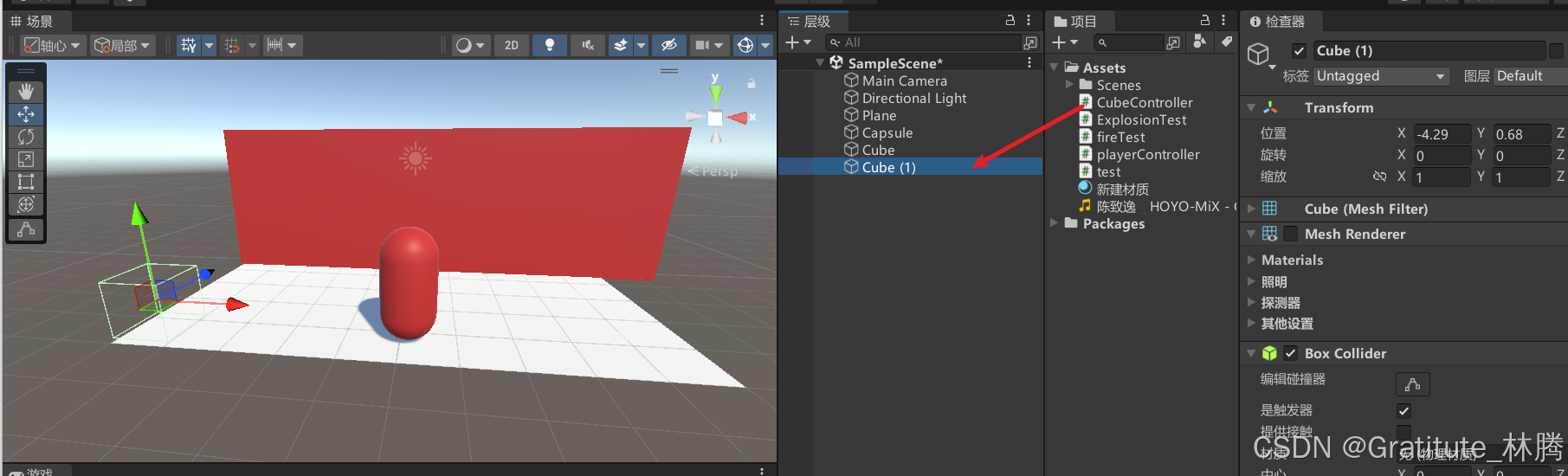Open the Scene view more options menu

pos(762,20)
